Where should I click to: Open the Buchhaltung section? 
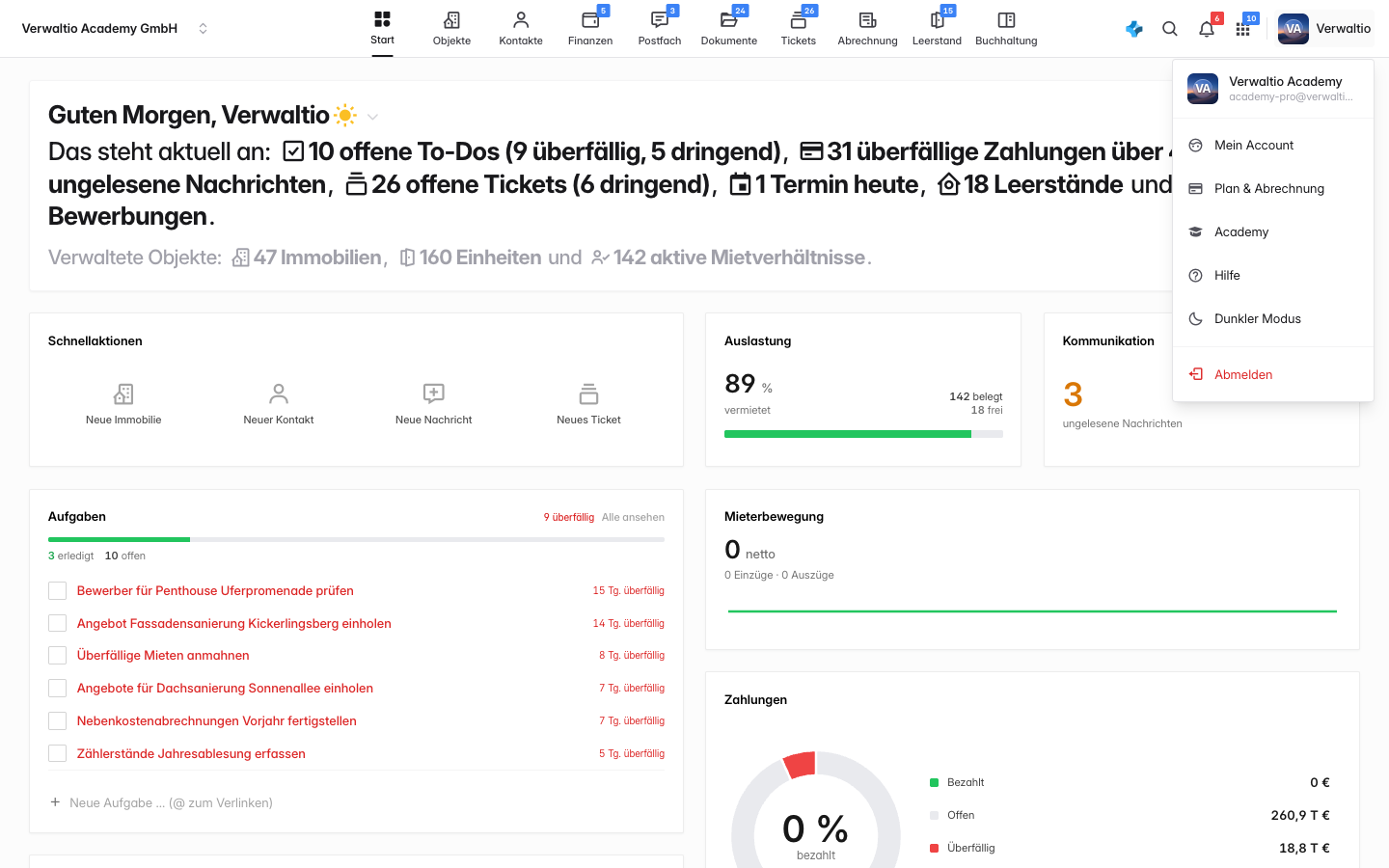(x=1006, y=29)
